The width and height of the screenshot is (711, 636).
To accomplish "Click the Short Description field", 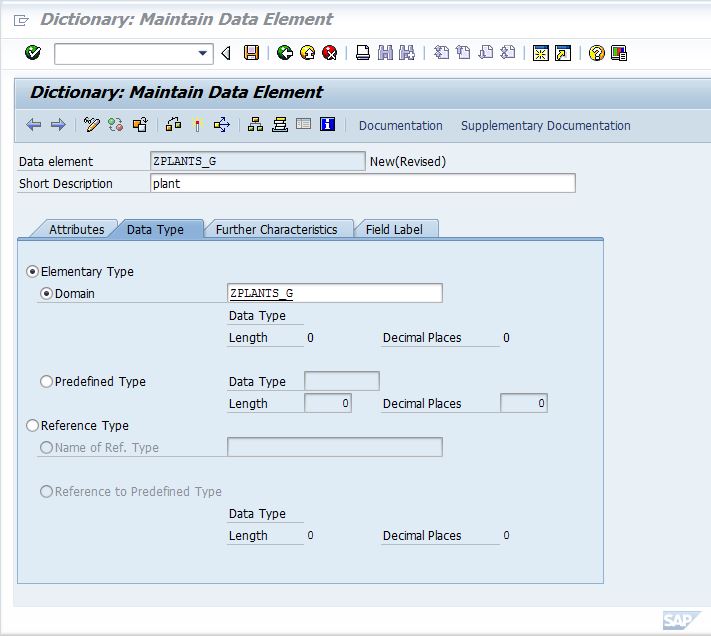I will [x=363, y=183].
